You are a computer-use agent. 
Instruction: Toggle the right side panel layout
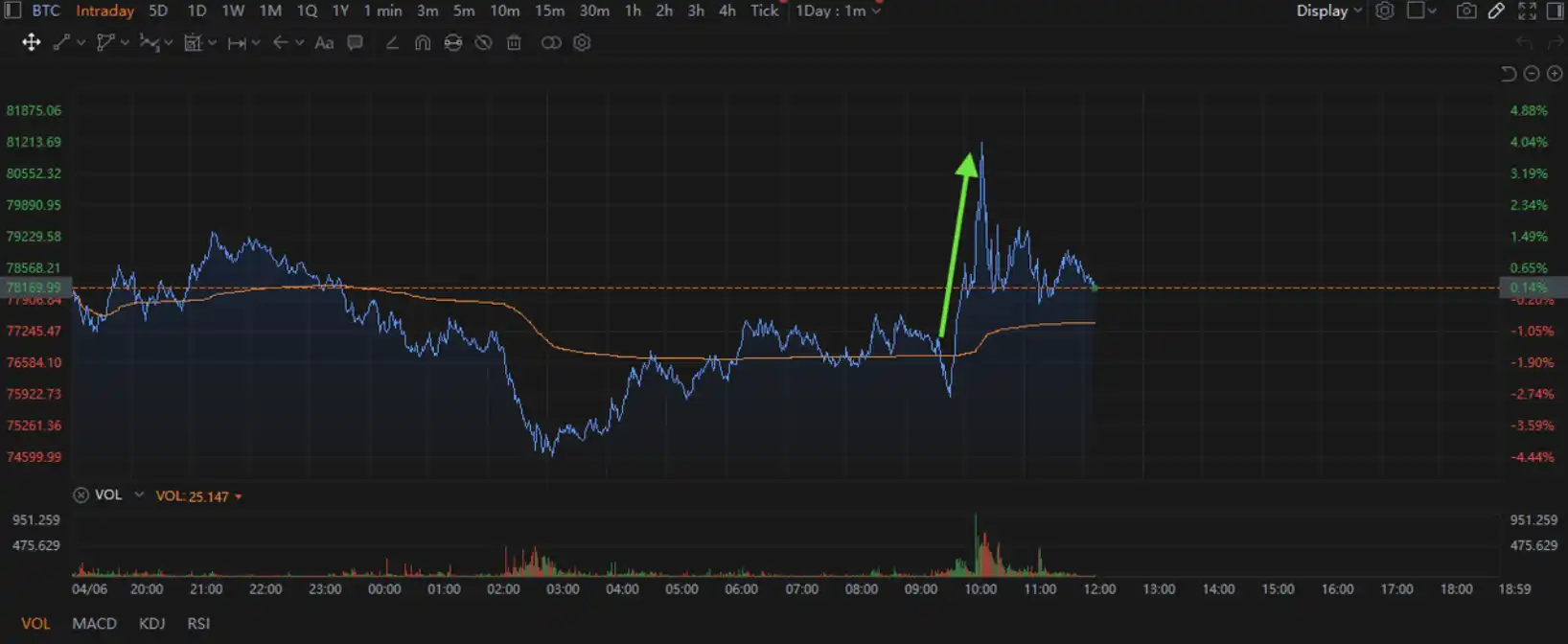pyautogui.click(x=1555, y=11)
